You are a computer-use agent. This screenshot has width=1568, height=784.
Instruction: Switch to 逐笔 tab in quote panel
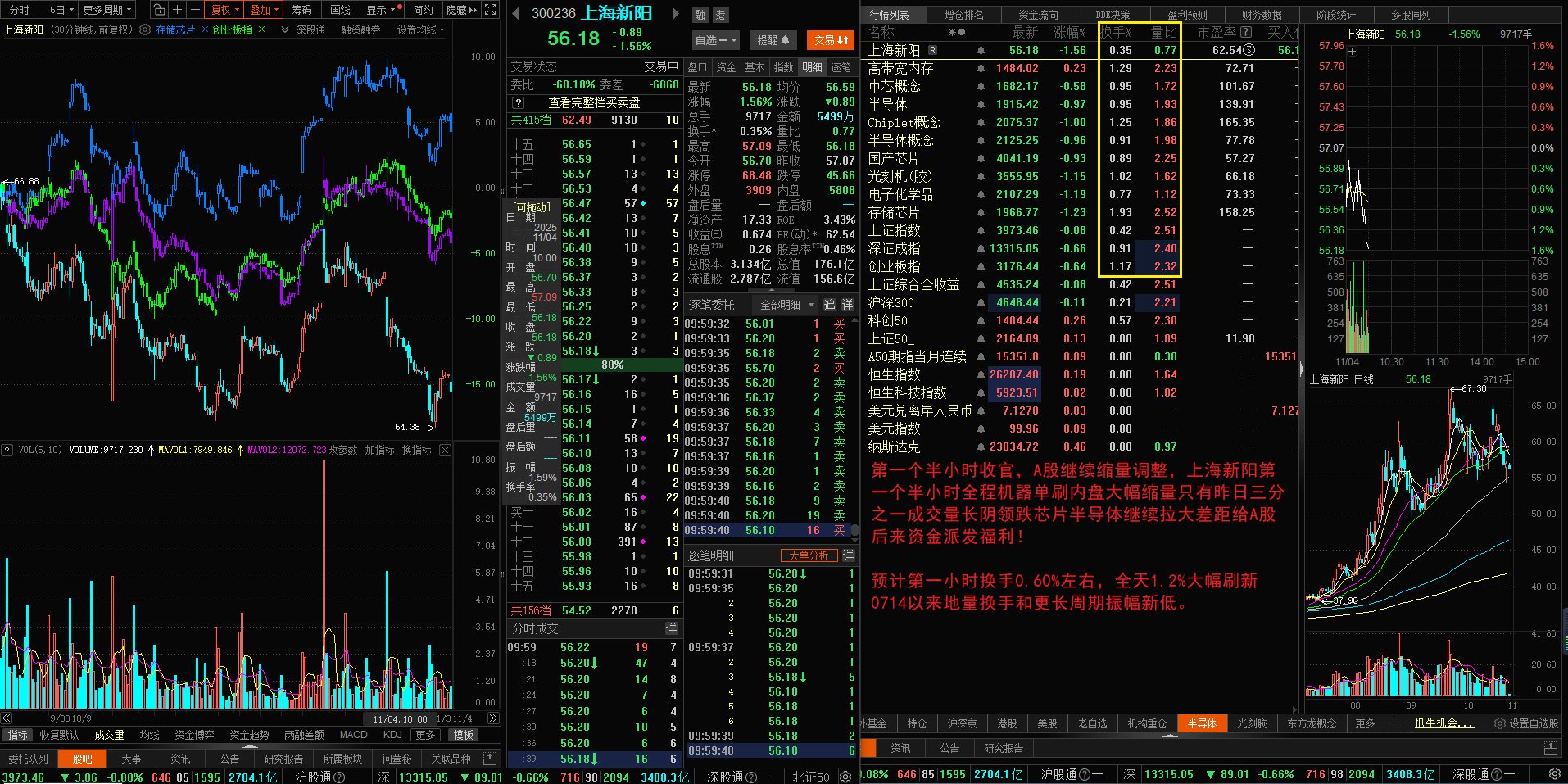pyautogui.click(x=841, y=67)
